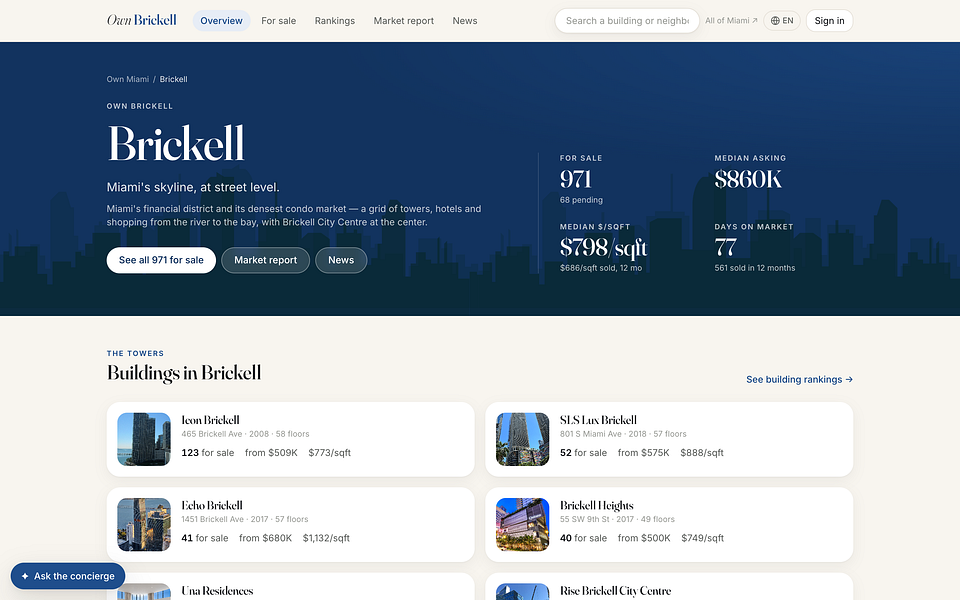Open the EN language selector
This screenshot has width=960, height=600.
click(782, 21)
